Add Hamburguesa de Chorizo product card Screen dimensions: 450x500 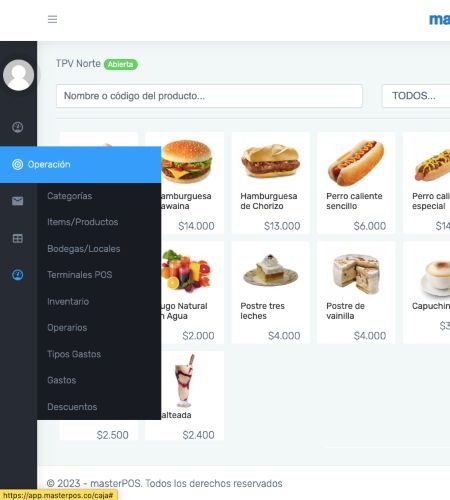(x=271, y=183)
